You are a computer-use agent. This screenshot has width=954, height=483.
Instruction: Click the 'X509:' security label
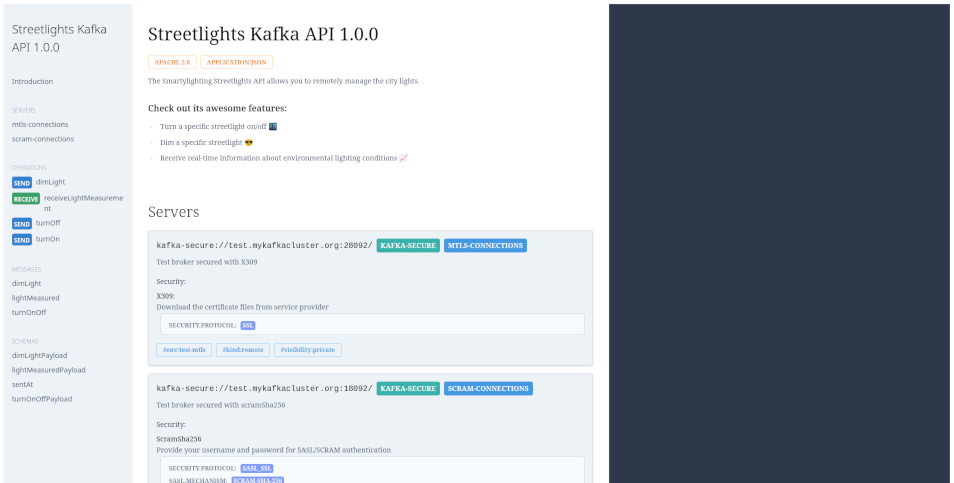tap(165, 296)
